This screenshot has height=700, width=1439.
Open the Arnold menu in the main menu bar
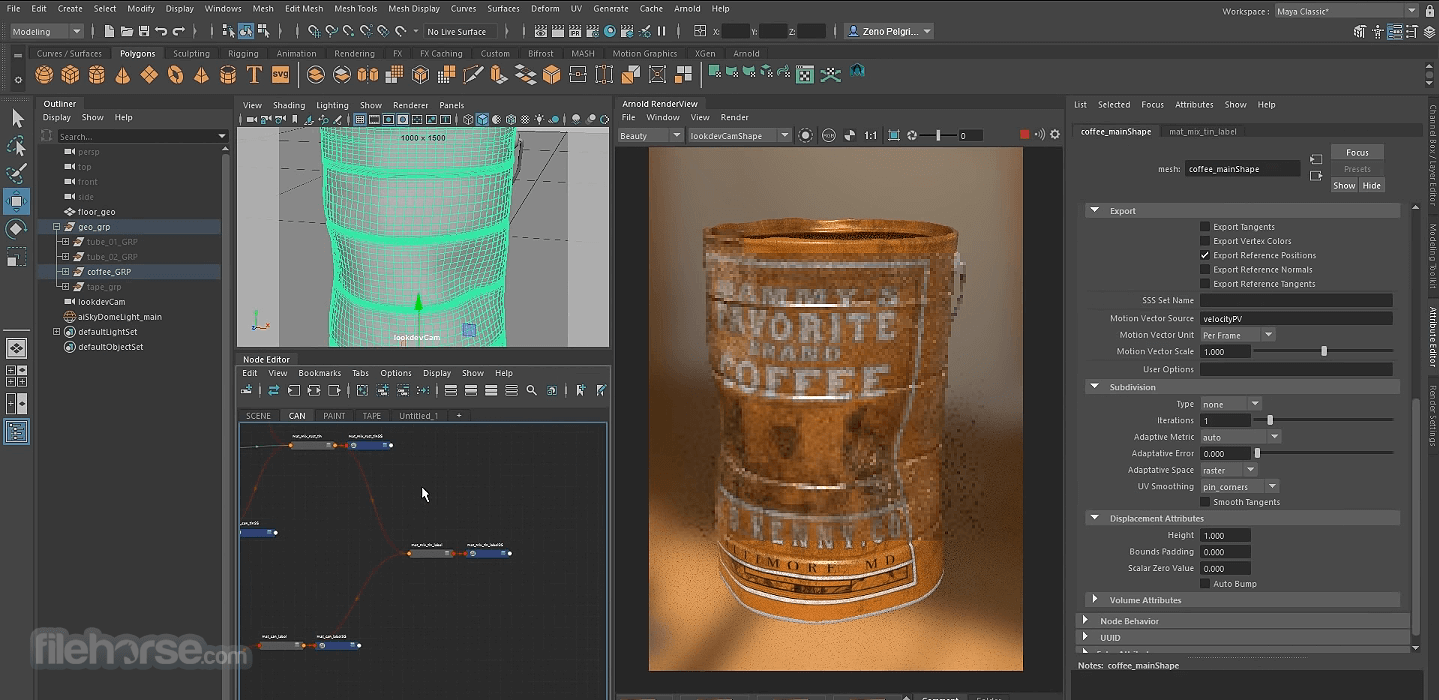687,8
